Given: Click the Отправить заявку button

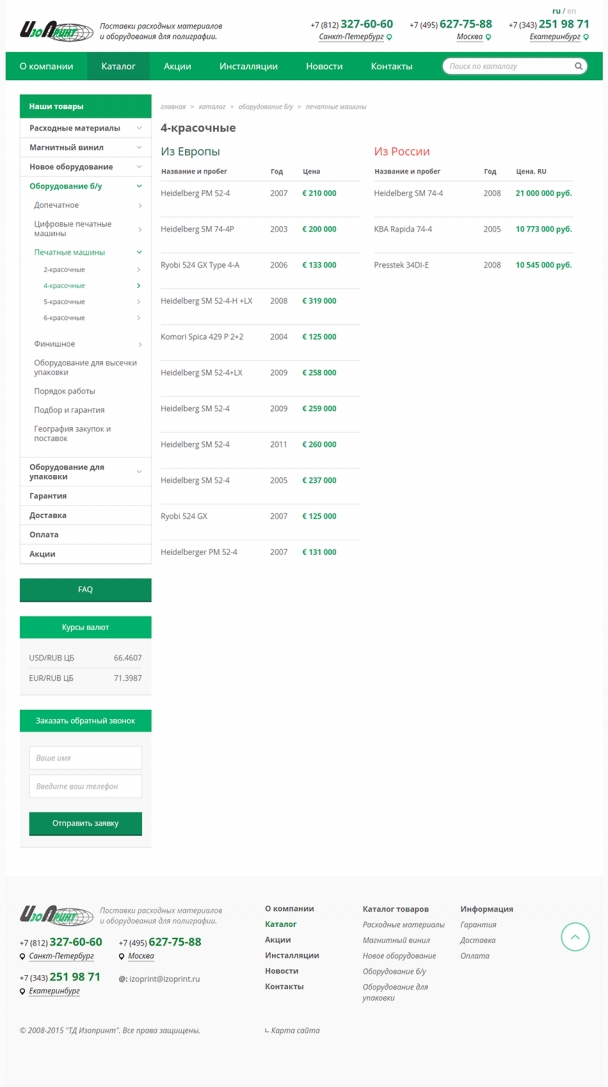Looking at the screenshot, I should [85, 824].
